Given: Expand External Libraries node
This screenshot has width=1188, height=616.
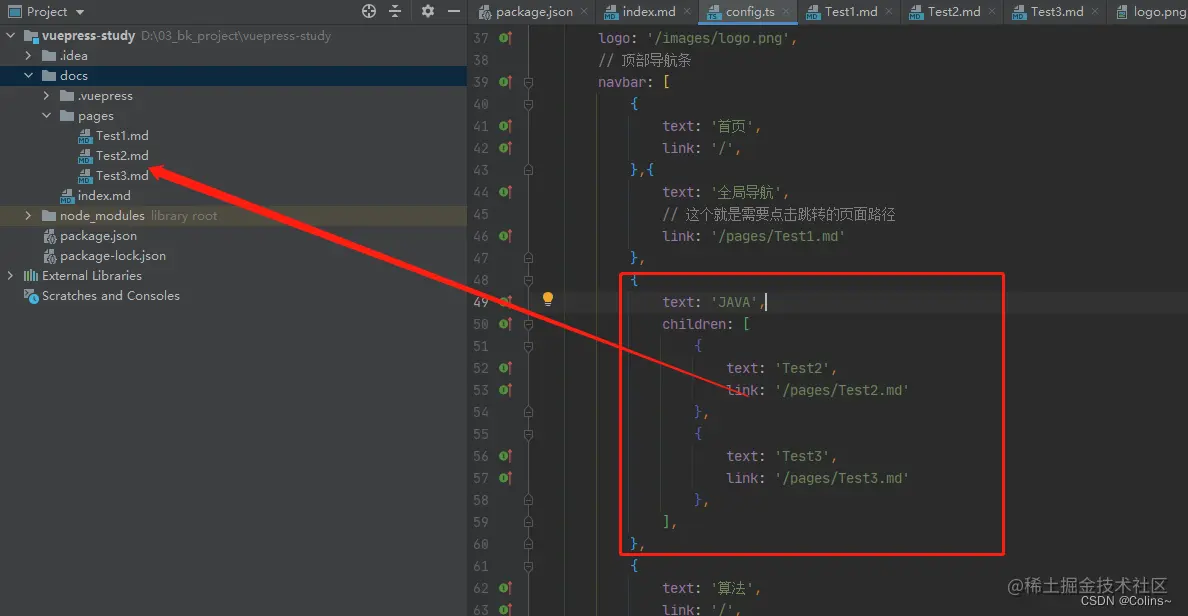Looking at the screenshot, I should click(11, 276).
